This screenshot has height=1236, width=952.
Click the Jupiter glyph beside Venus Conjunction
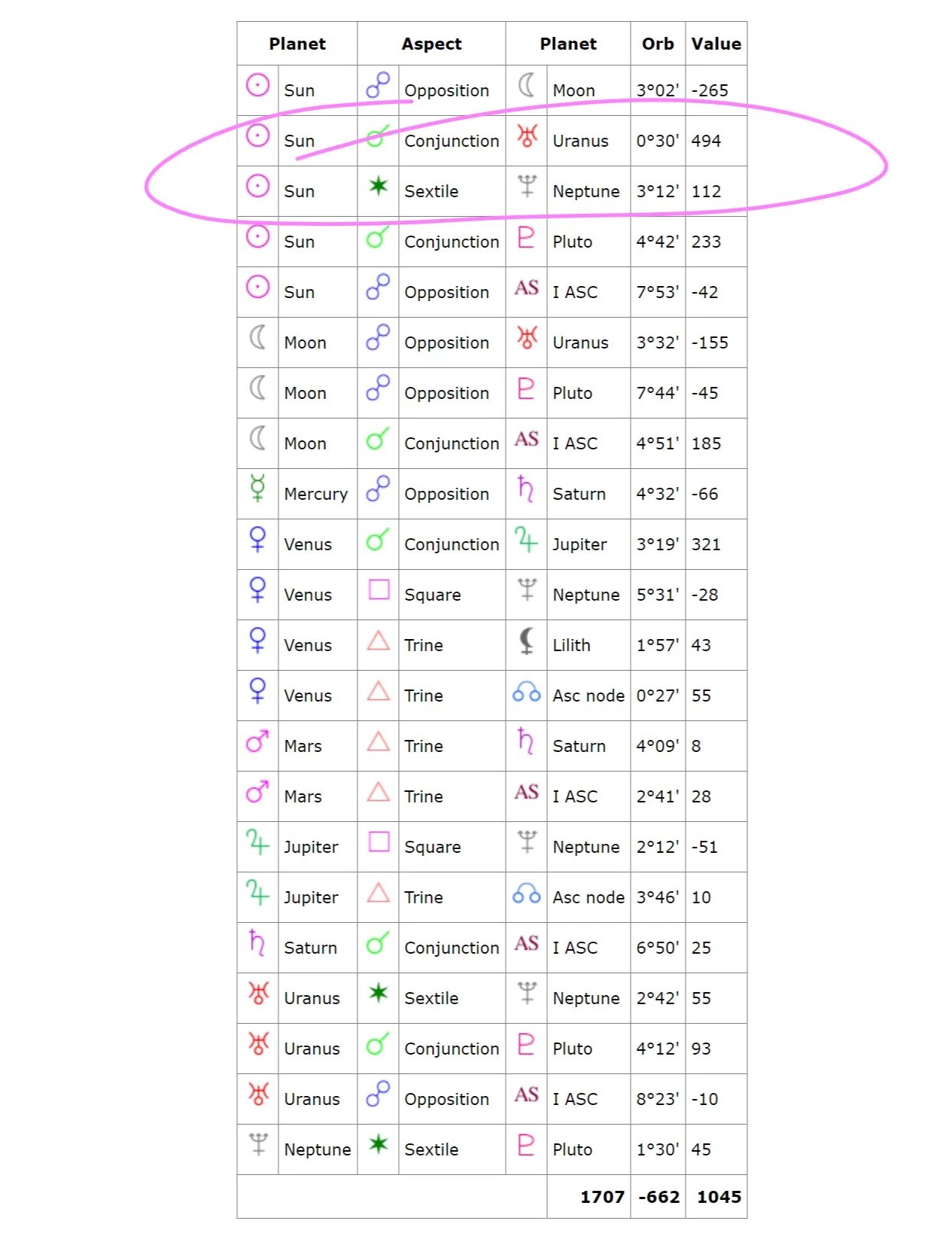[x=526, y=540]
